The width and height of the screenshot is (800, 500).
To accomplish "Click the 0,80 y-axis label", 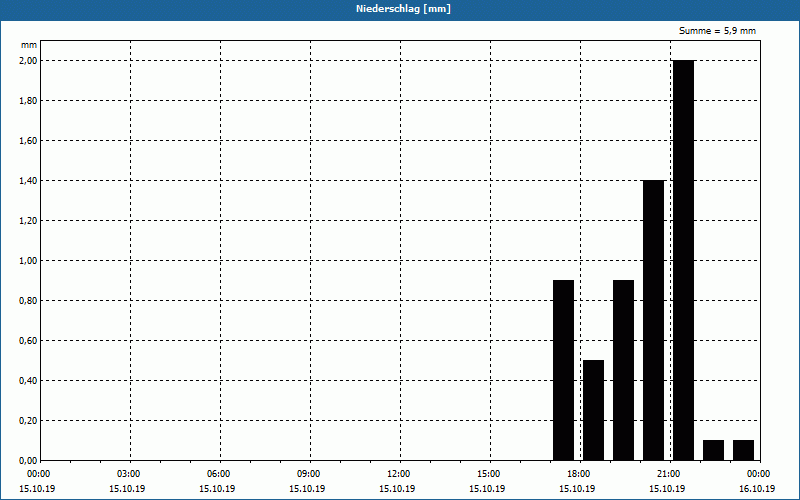I will click(x=28, y=301).
